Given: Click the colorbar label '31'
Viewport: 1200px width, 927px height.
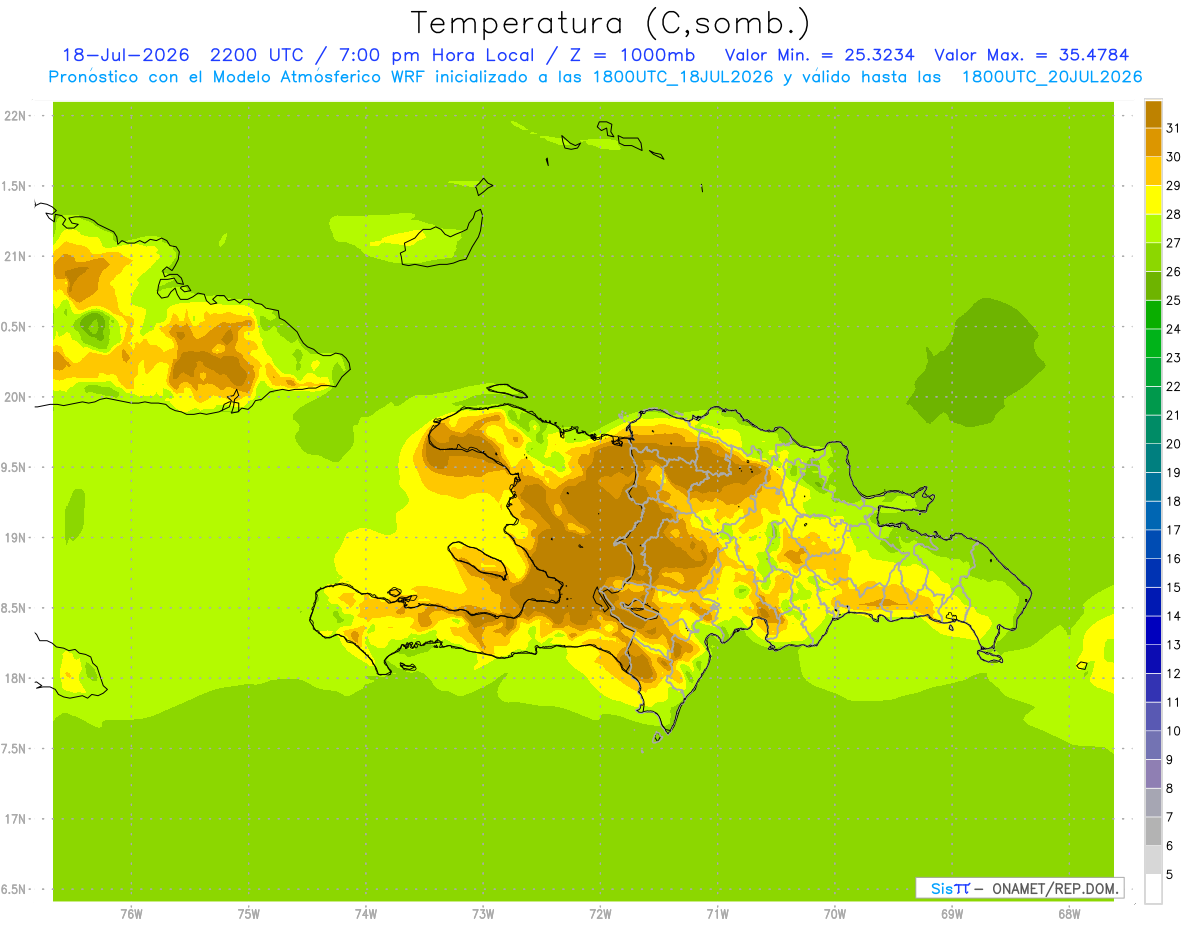Looking at the screenshot, I should point(1173,128).
